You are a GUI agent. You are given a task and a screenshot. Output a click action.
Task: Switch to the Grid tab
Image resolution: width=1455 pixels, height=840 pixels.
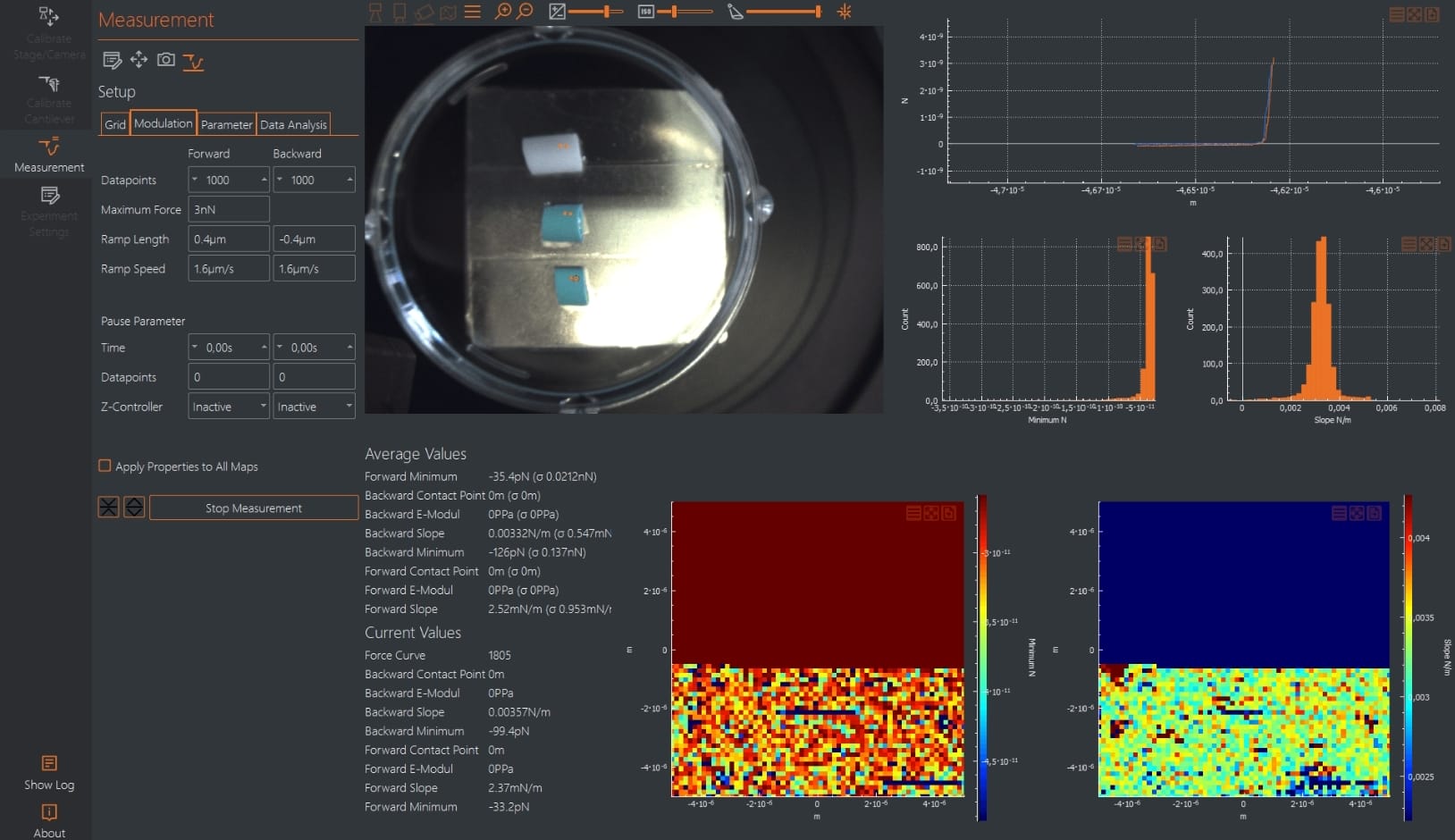[x=115, y=124]
